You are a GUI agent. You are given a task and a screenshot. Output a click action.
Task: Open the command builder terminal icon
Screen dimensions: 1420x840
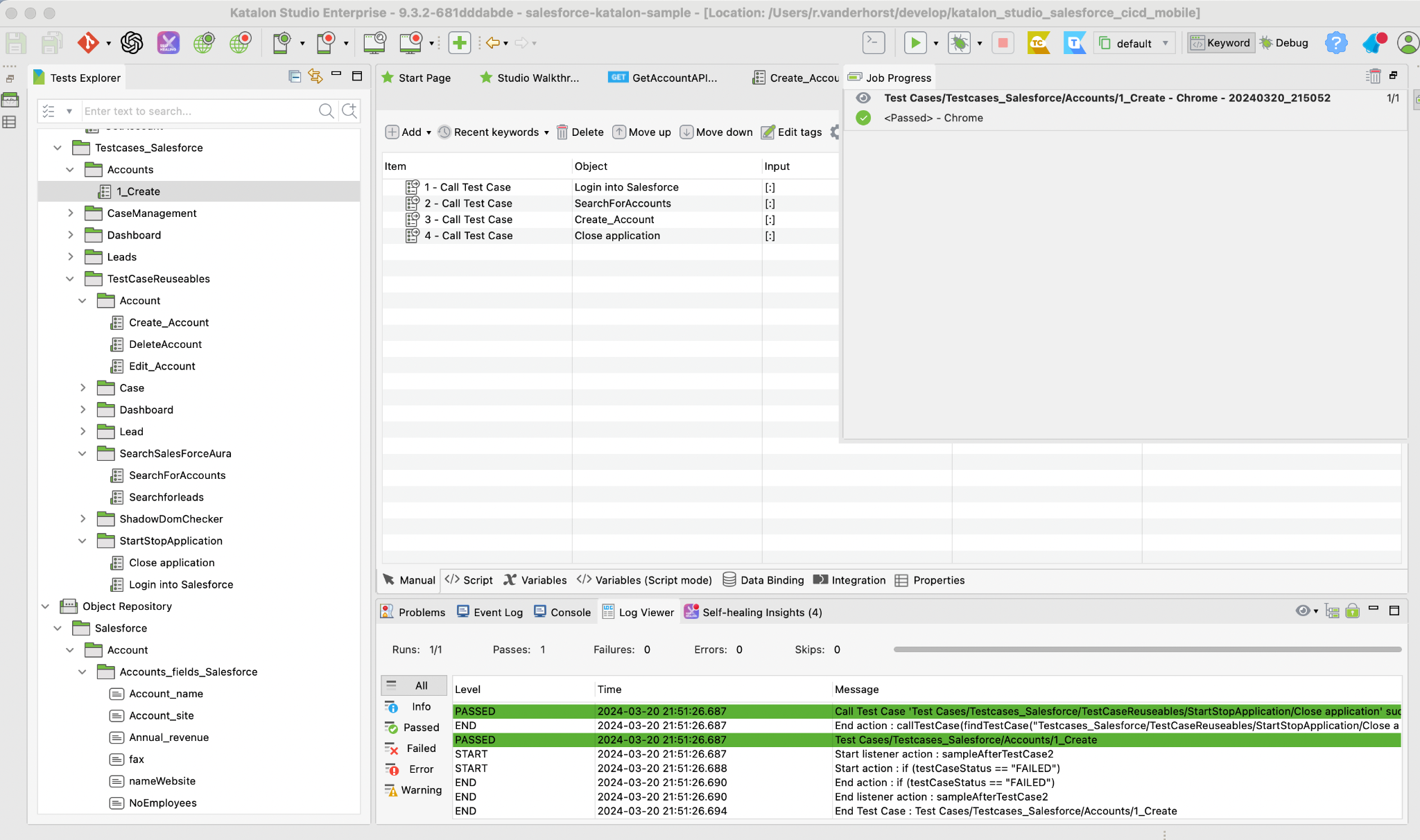pyautogui.click(x=874, y=43)
